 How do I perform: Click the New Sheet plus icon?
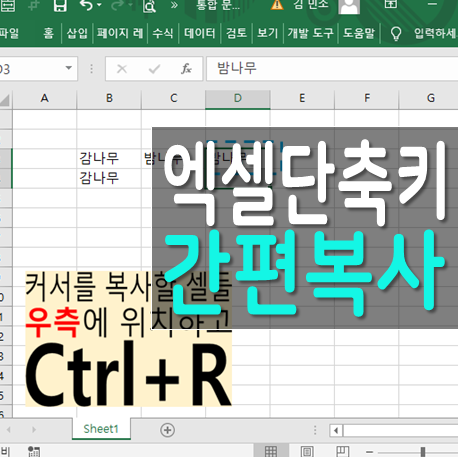pyautogui.click(x=167, y=430)
